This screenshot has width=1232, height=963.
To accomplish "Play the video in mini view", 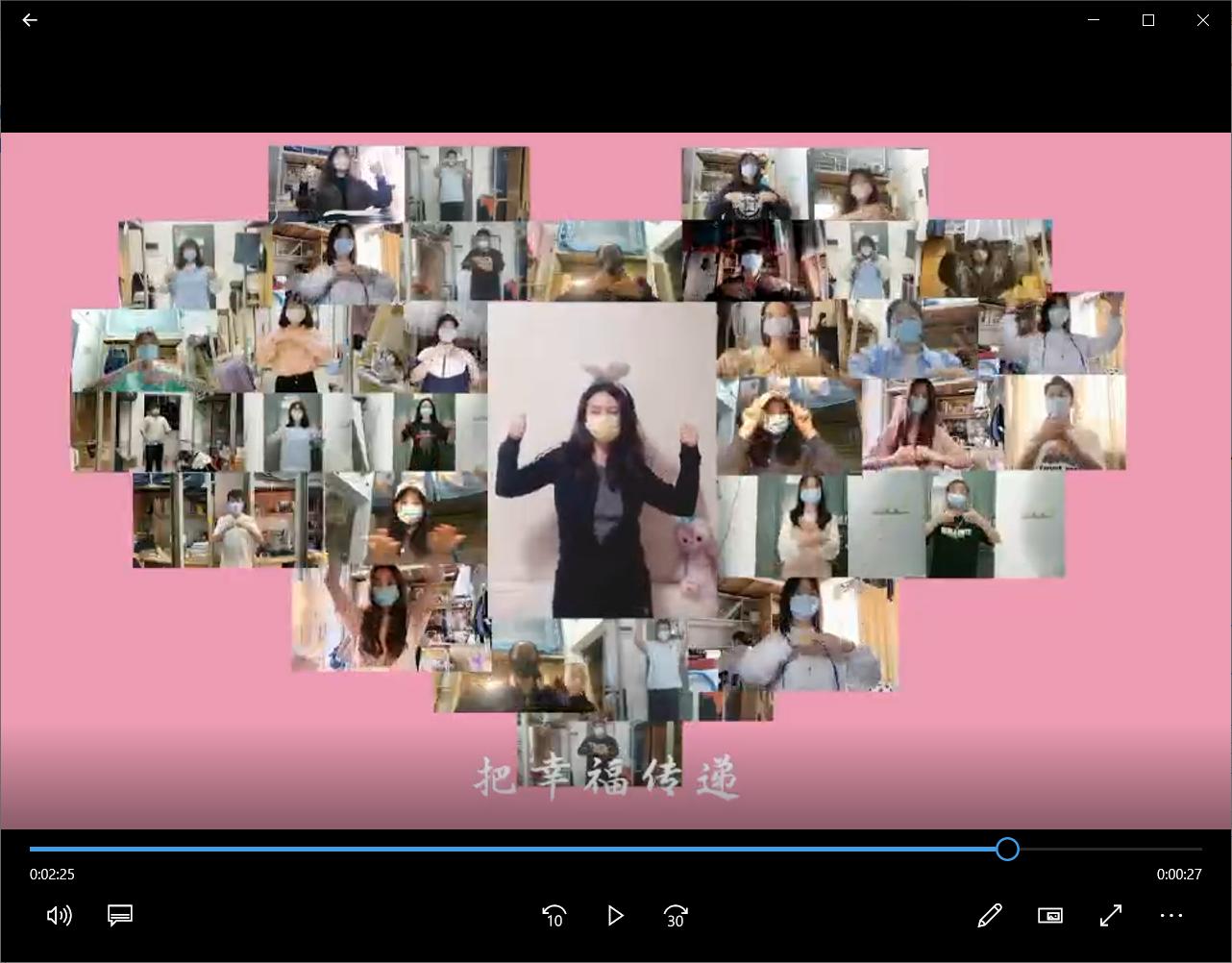I will point(1050,915).
